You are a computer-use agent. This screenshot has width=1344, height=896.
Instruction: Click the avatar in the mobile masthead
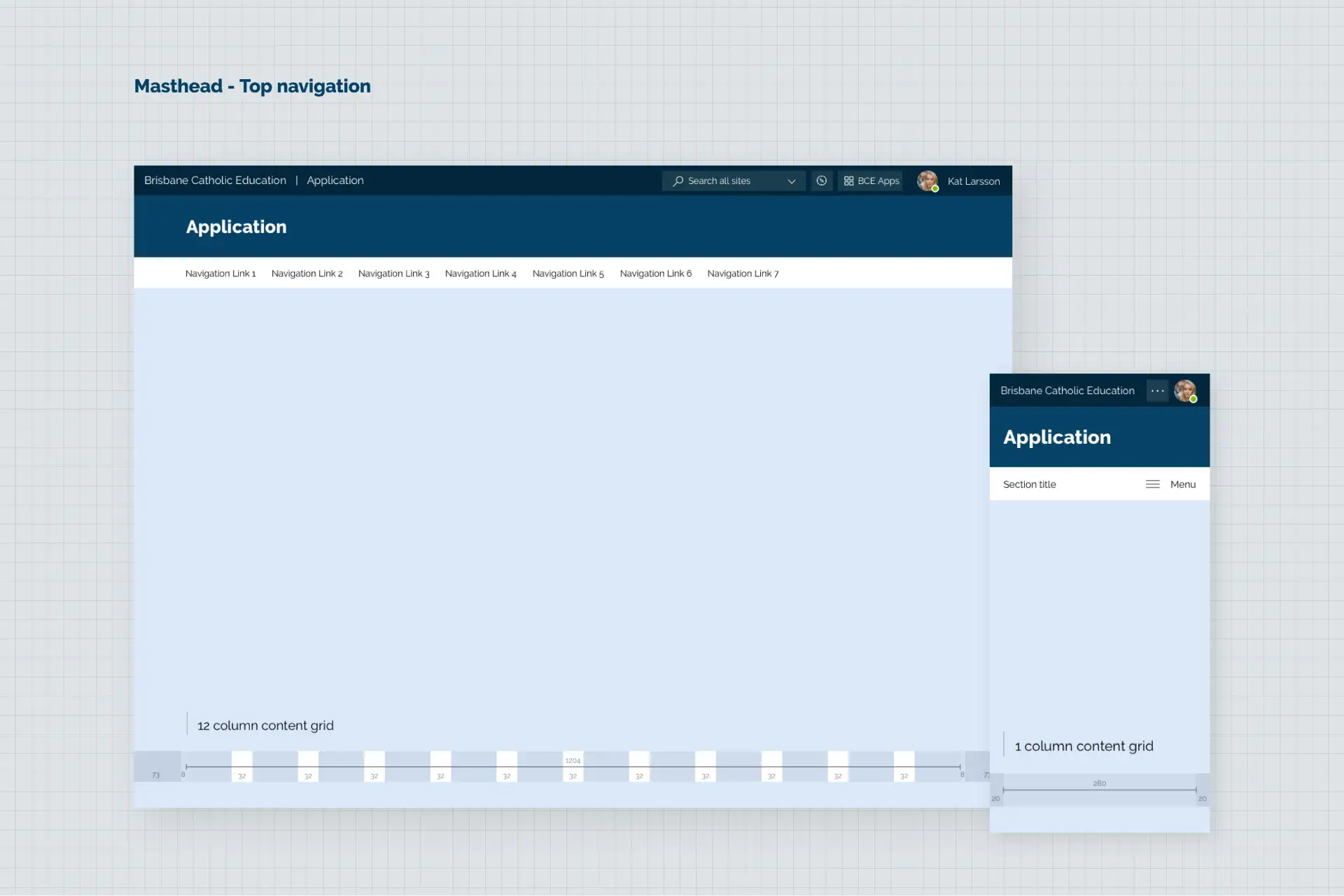(1186, 391)
